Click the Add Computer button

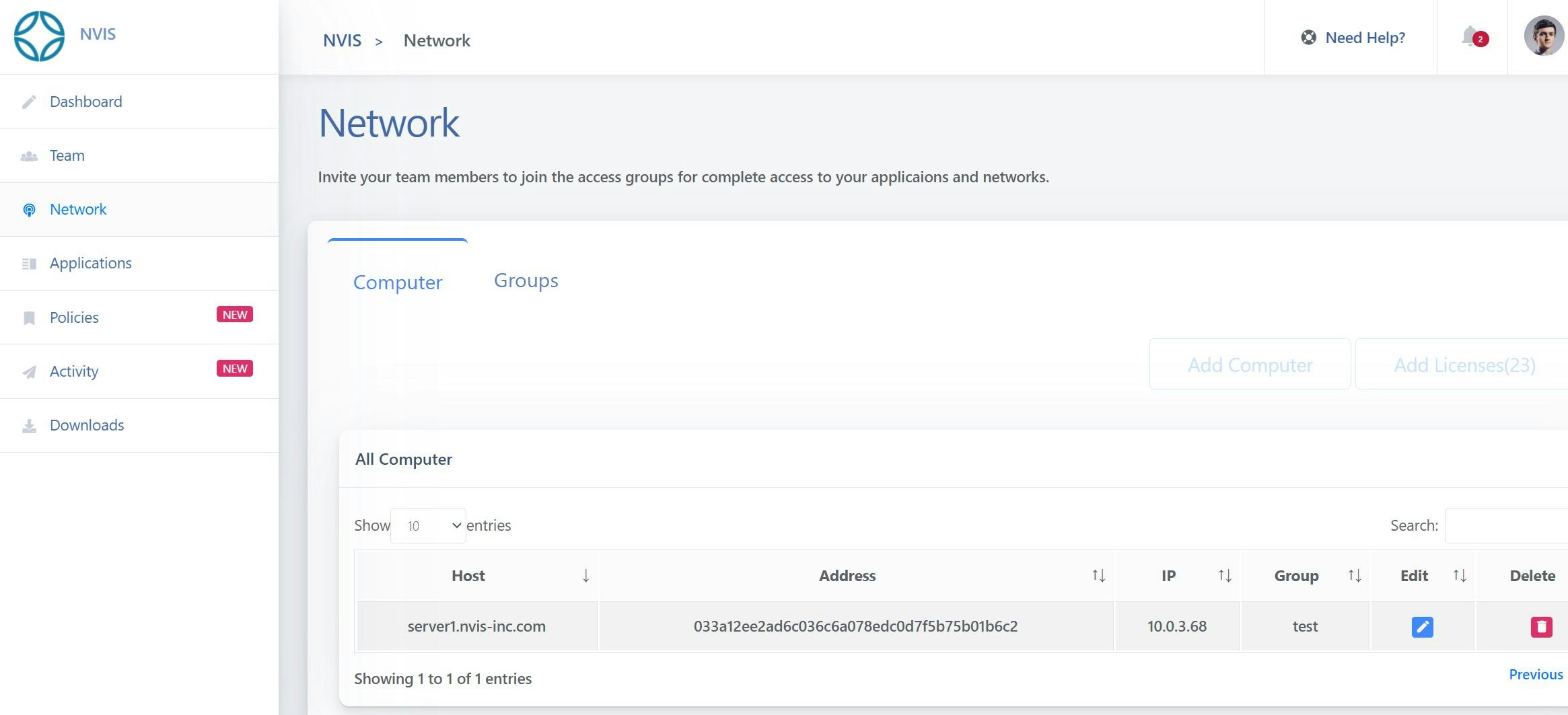pyautogui.click(x=1249, y=364)
